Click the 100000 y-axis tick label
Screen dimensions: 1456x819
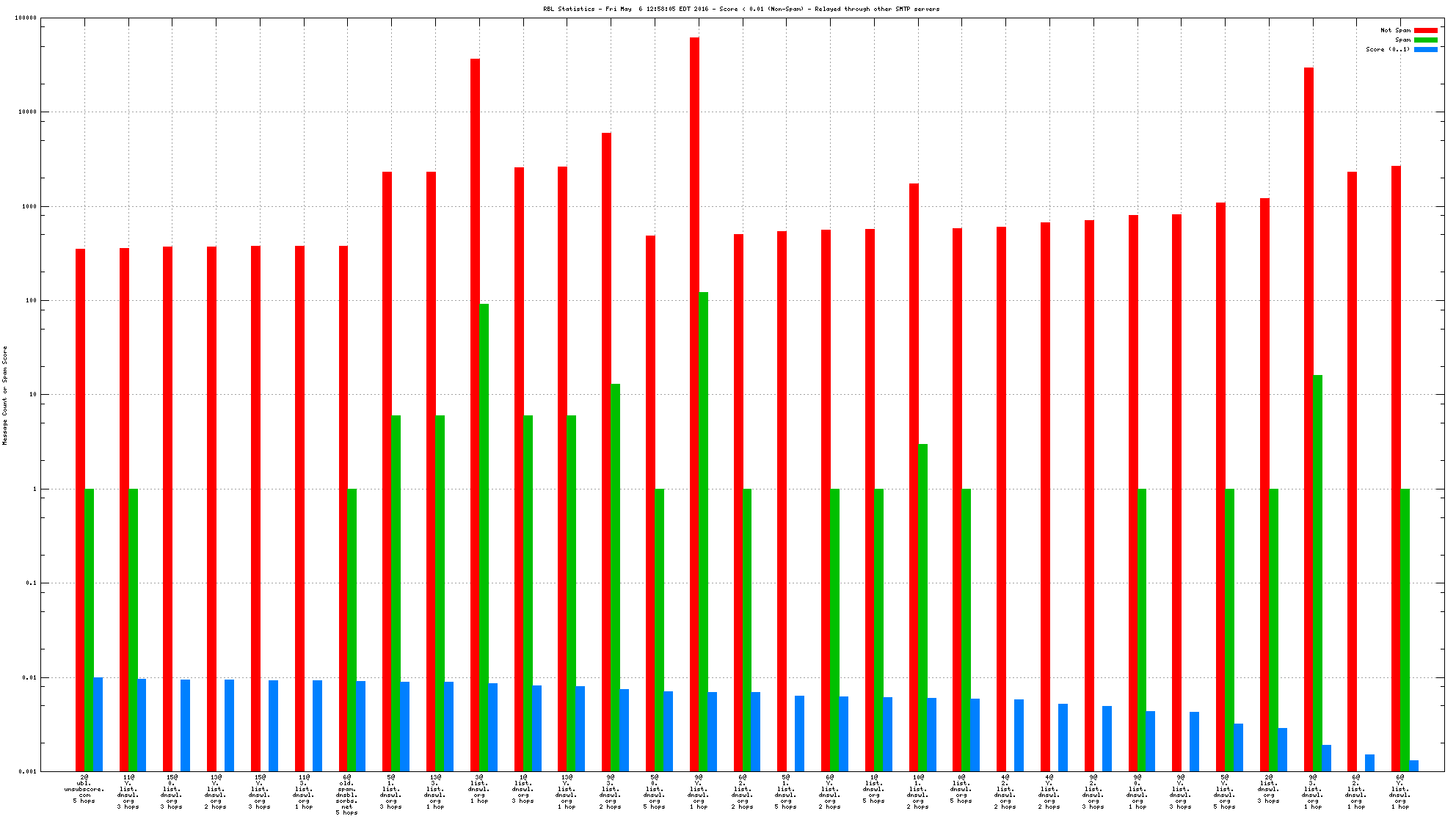(x=26, y=18)
